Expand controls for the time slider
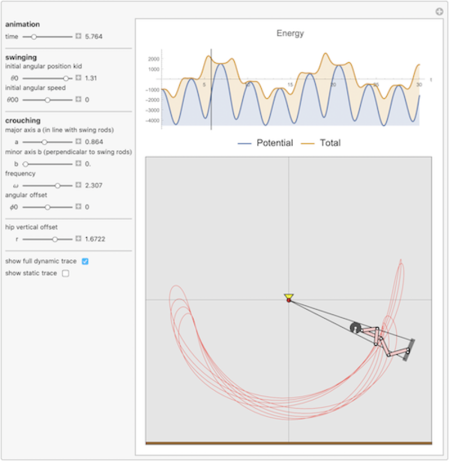The height and width of the screenshot is (462, 450). (78, 36)
